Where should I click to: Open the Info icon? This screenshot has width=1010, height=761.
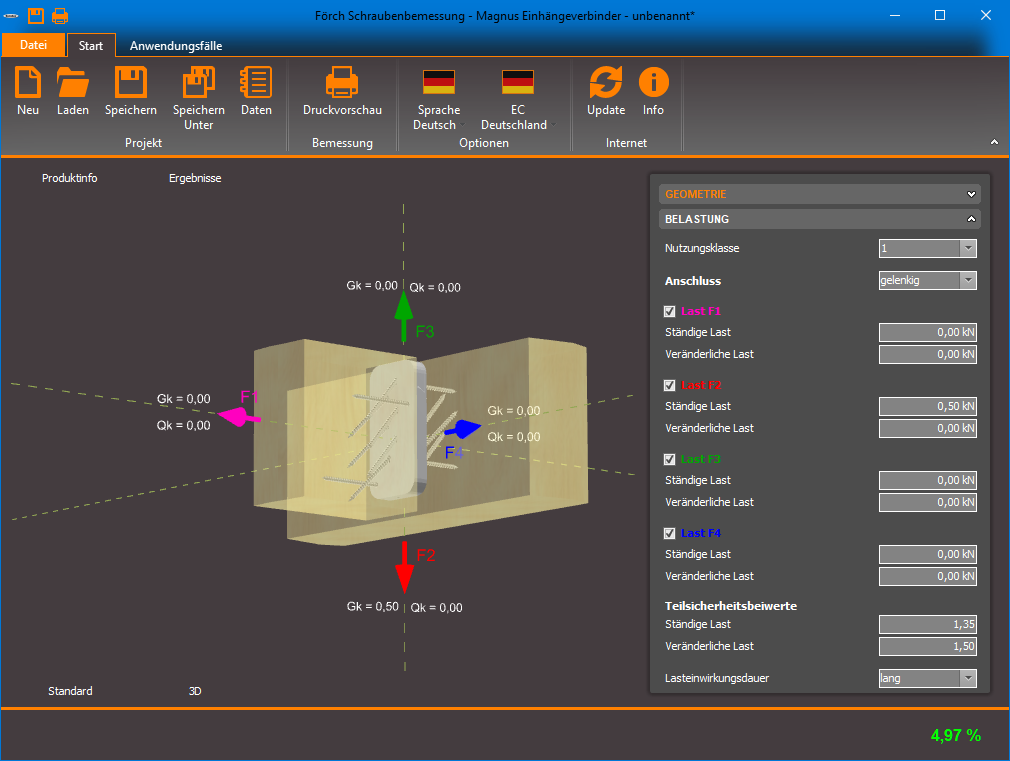point(653,82)
